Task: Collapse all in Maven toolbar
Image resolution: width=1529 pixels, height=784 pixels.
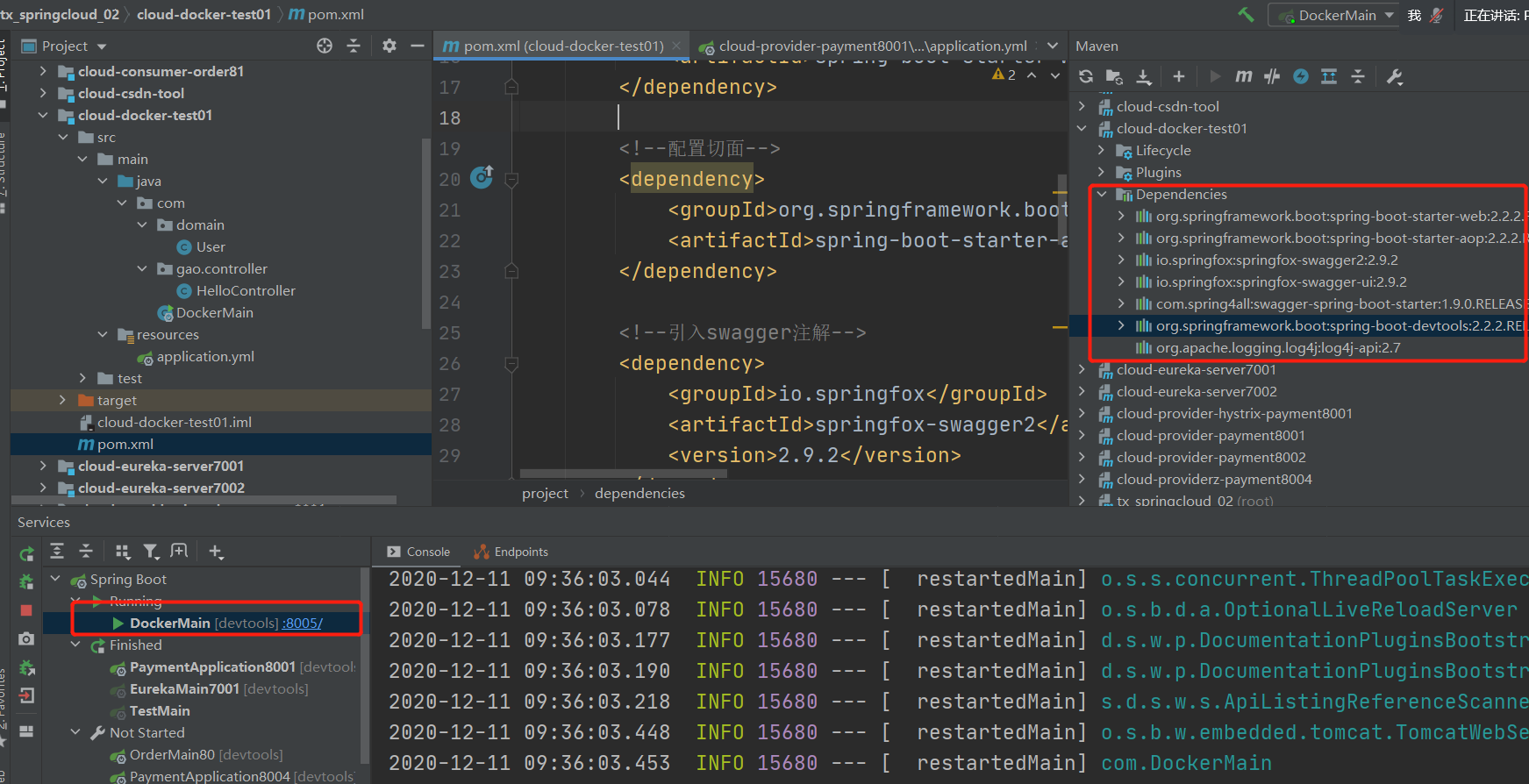Action: 1358,76
